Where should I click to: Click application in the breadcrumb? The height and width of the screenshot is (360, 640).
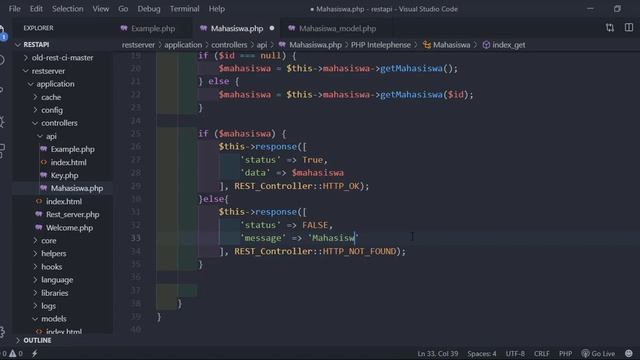pos(183,45)
